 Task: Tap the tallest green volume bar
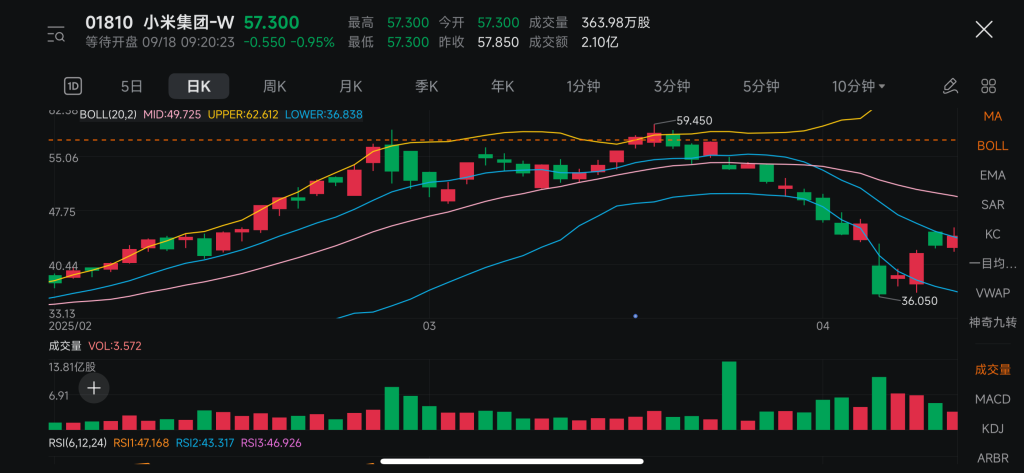click(x=729, y=396)
